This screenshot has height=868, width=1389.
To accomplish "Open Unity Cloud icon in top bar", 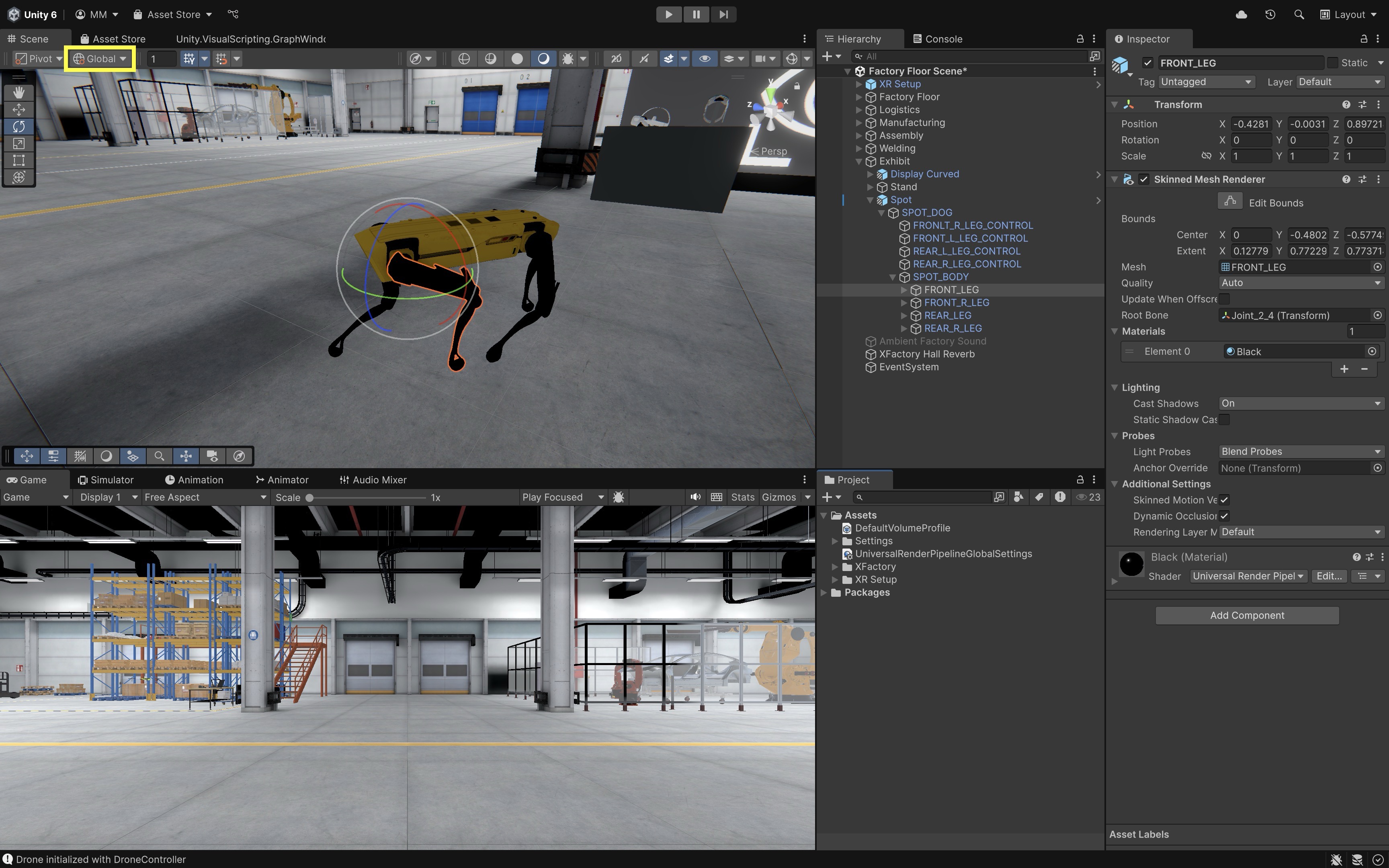I will (1241, 14).
